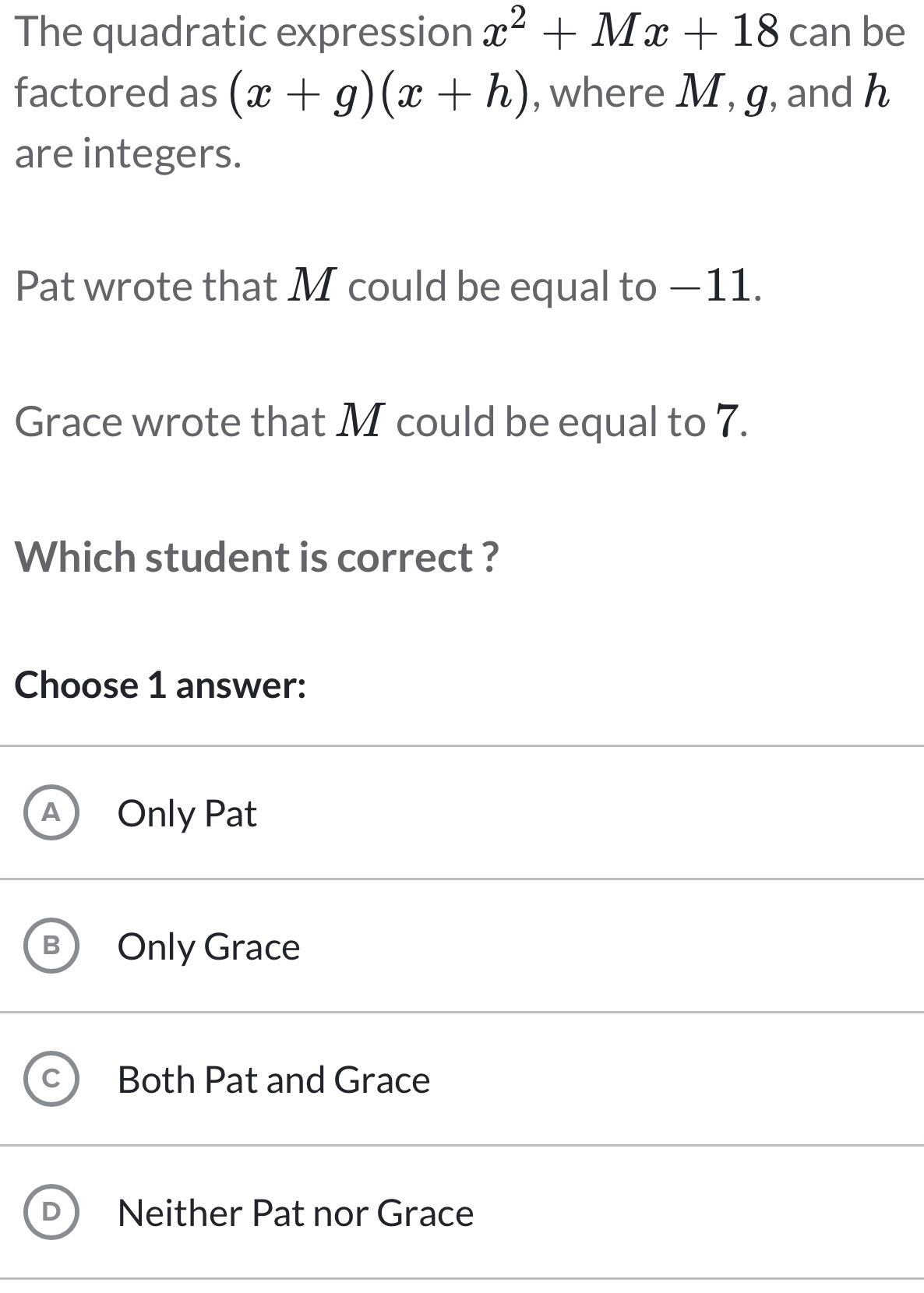Click the x² + Mx + 18 expression
The width and height of the screenshot is (924, 1293).
pyautogui.click(x=630, y=31)
